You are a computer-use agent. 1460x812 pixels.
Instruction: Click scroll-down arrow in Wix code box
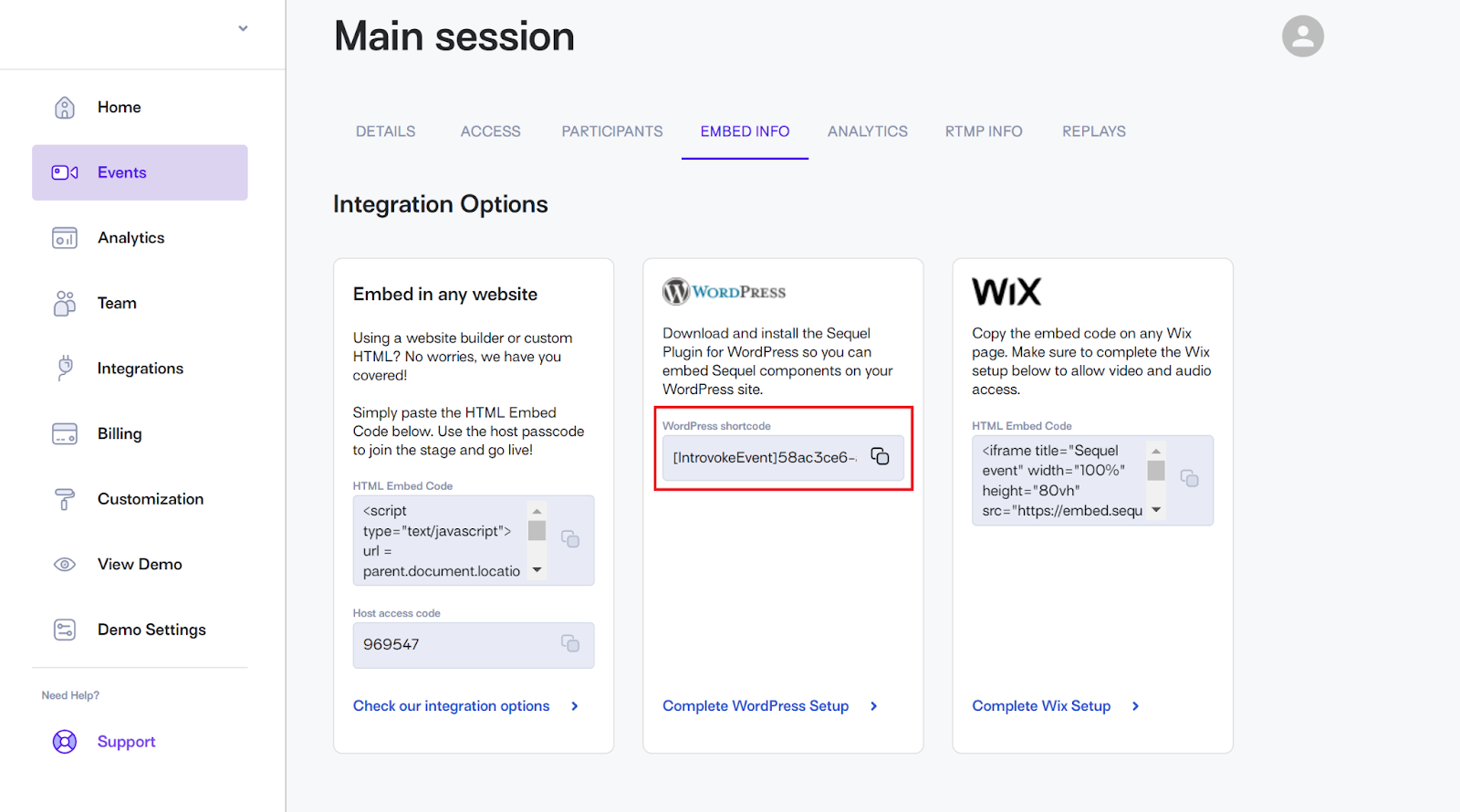click(x=1156, y=510)
